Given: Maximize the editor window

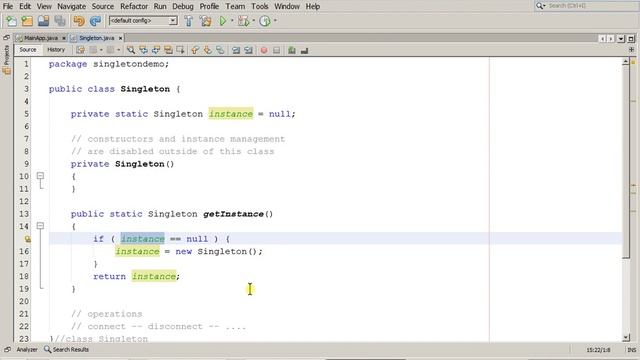Looking at the screenshot, I should 631,38.
